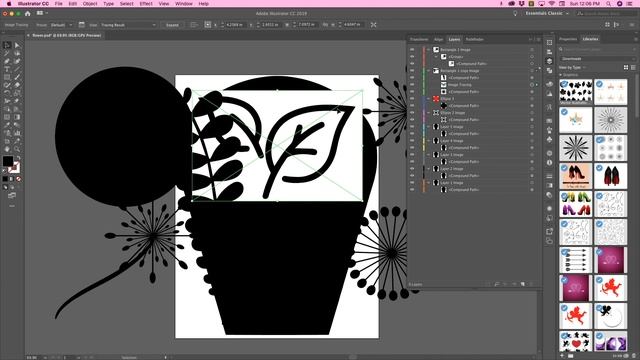Hide Layer 4 Image
This screenshot has height=360, width=640.
point(412,141)
